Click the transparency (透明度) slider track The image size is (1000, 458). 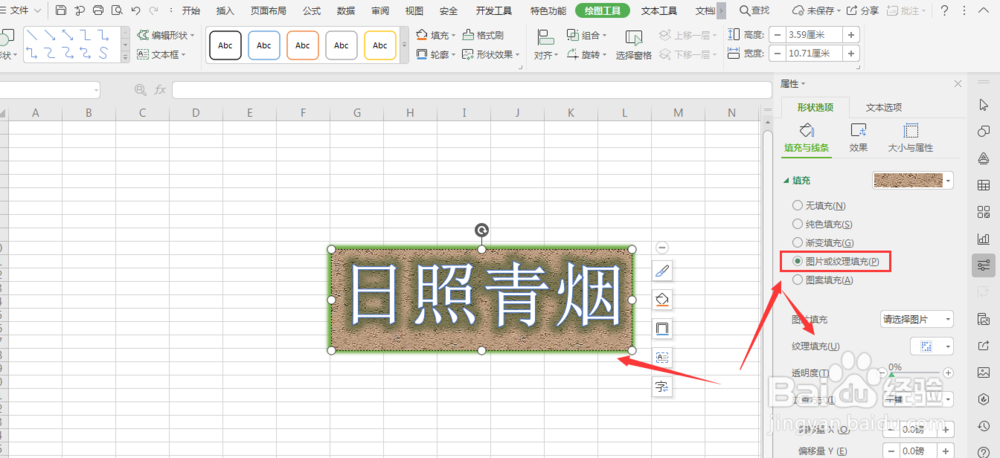click(x=916, y=373)
